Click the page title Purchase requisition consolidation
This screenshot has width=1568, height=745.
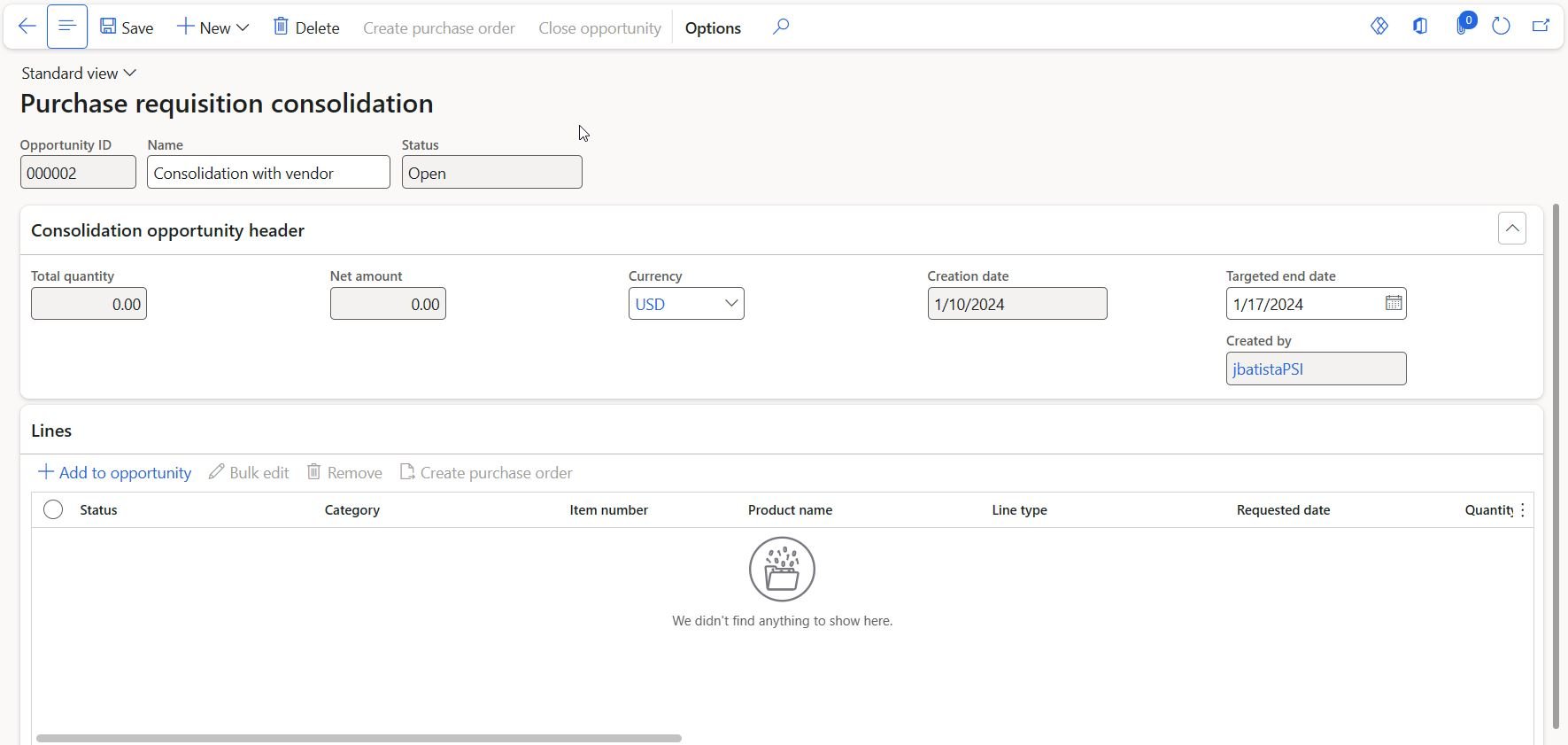(x=227, y=104)
